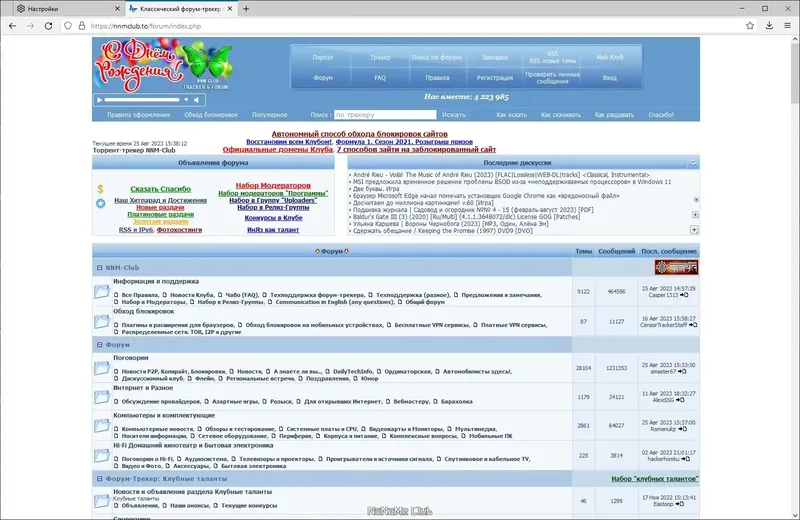
Task: Click the dollar sign icon in announcements
Action: pos(101,189)
